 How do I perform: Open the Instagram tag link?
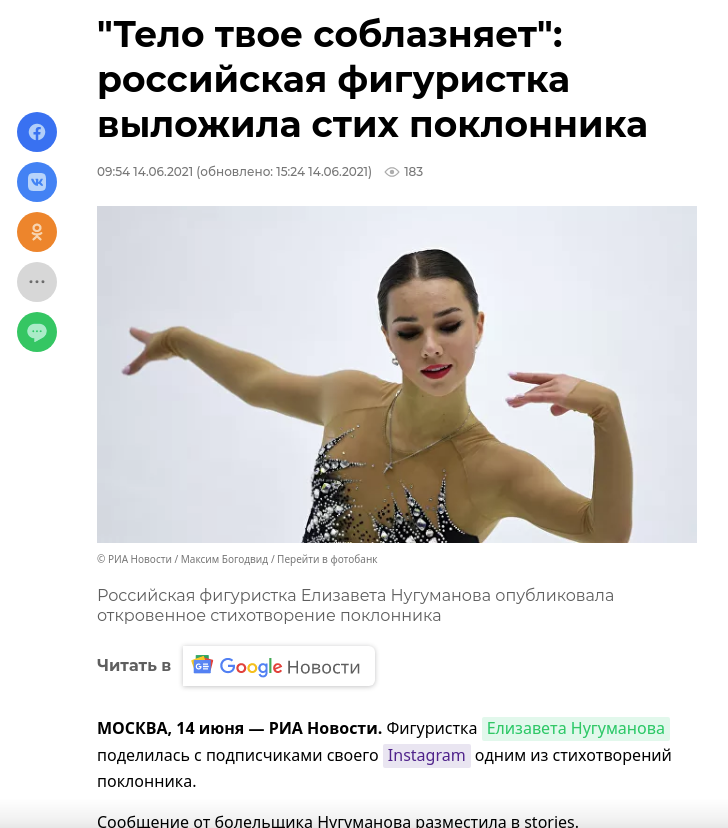pyautogui.click(x=427, y=756)
